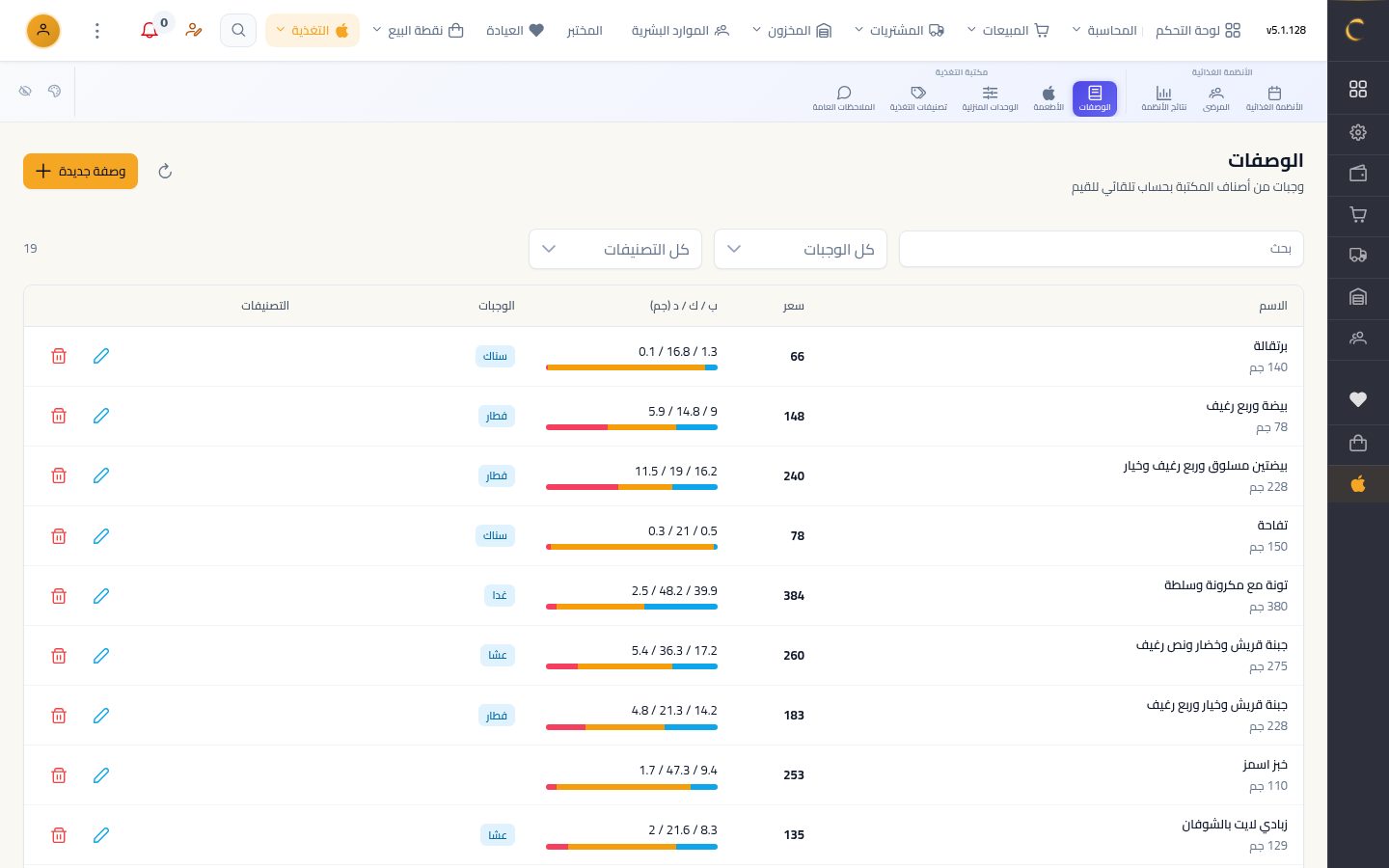Expand the كل الوجبات meals filter
1389x868 pixels.
pyautogui.click(x=801, y=249)
